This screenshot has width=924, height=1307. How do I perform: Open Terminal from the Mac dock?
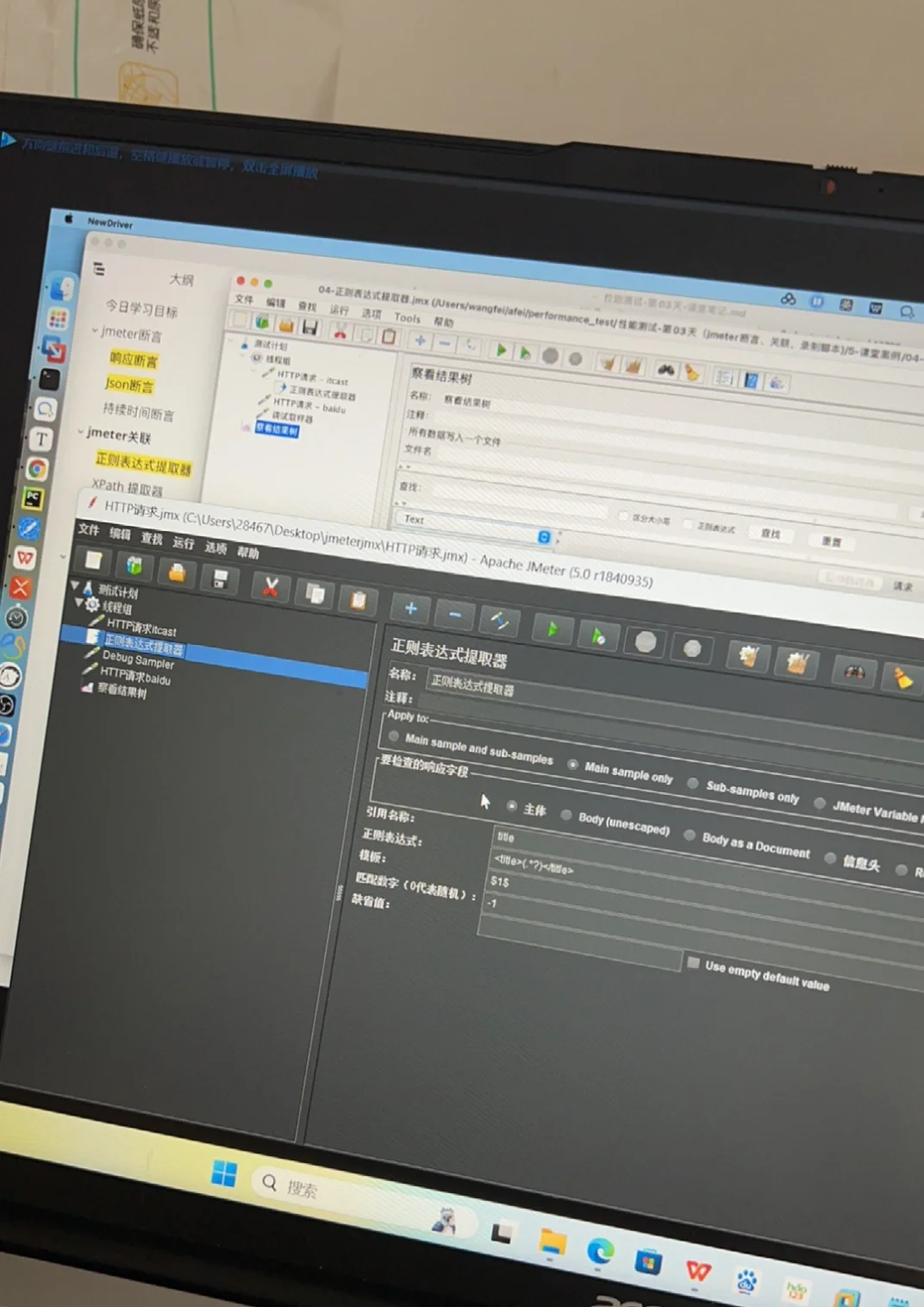point(50,378)
